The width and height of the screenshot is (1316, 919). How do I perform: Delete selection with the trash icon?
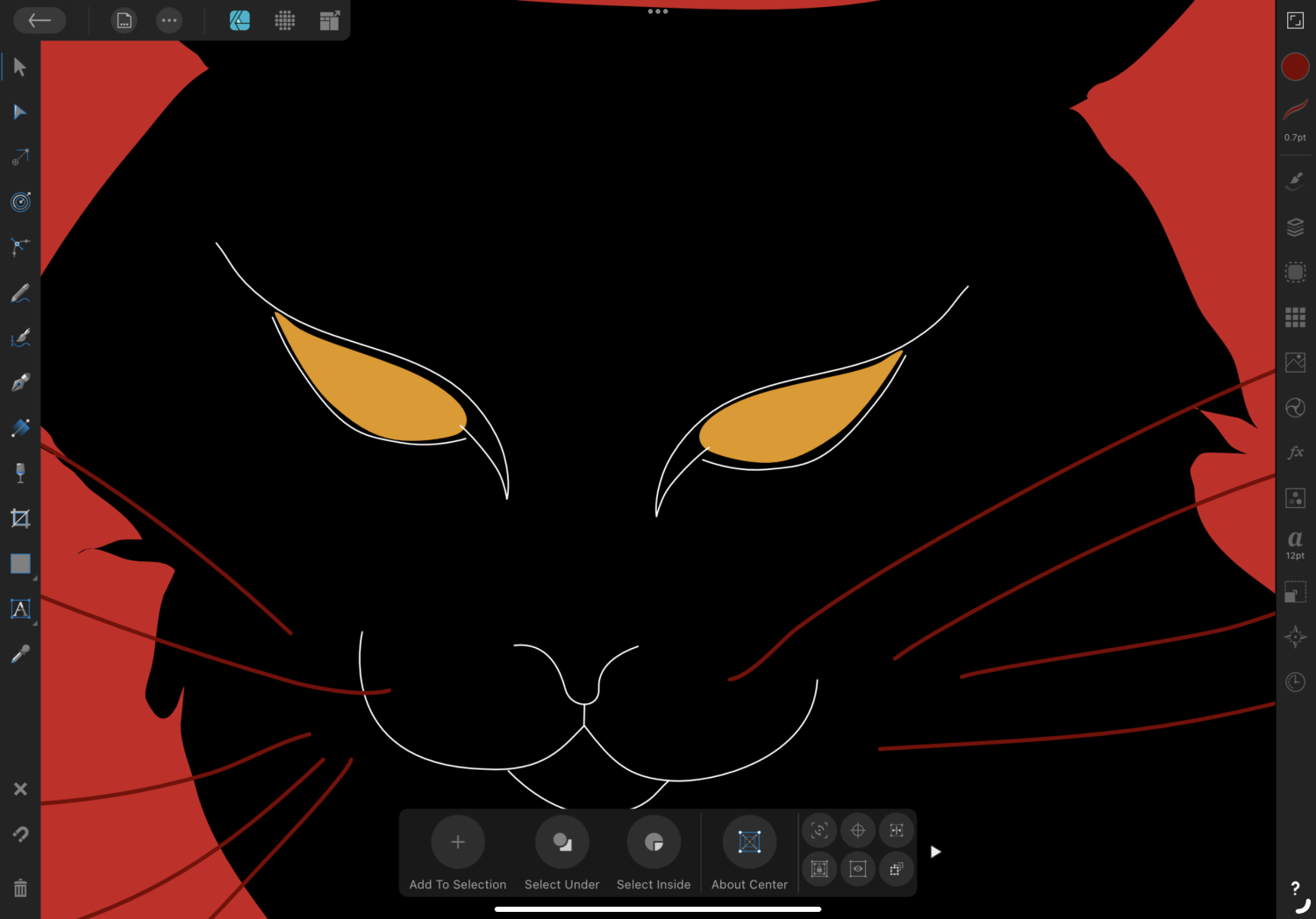[20, 888]
